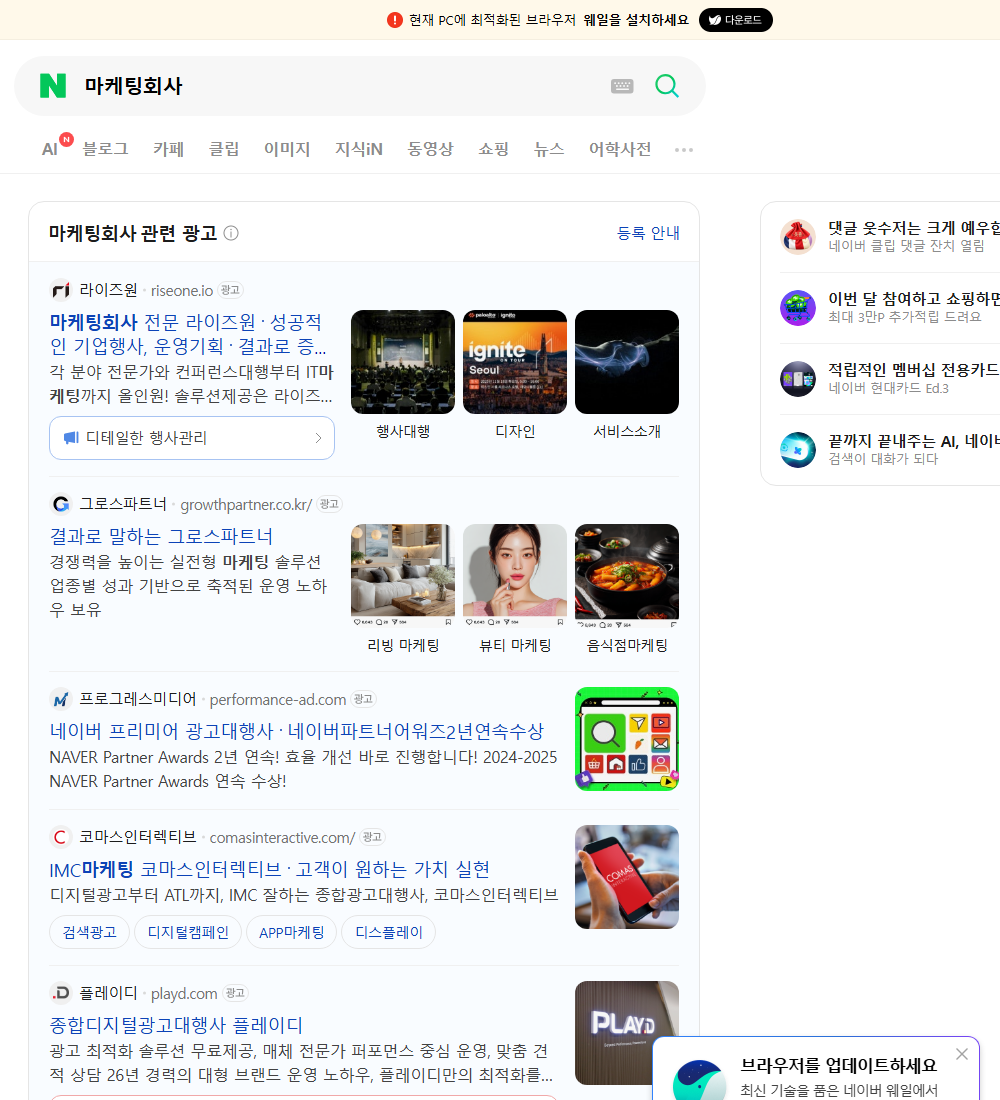Switch to the 지식iN tab
Viewport: 1000px width, 1100px height.
click(359, 149)
